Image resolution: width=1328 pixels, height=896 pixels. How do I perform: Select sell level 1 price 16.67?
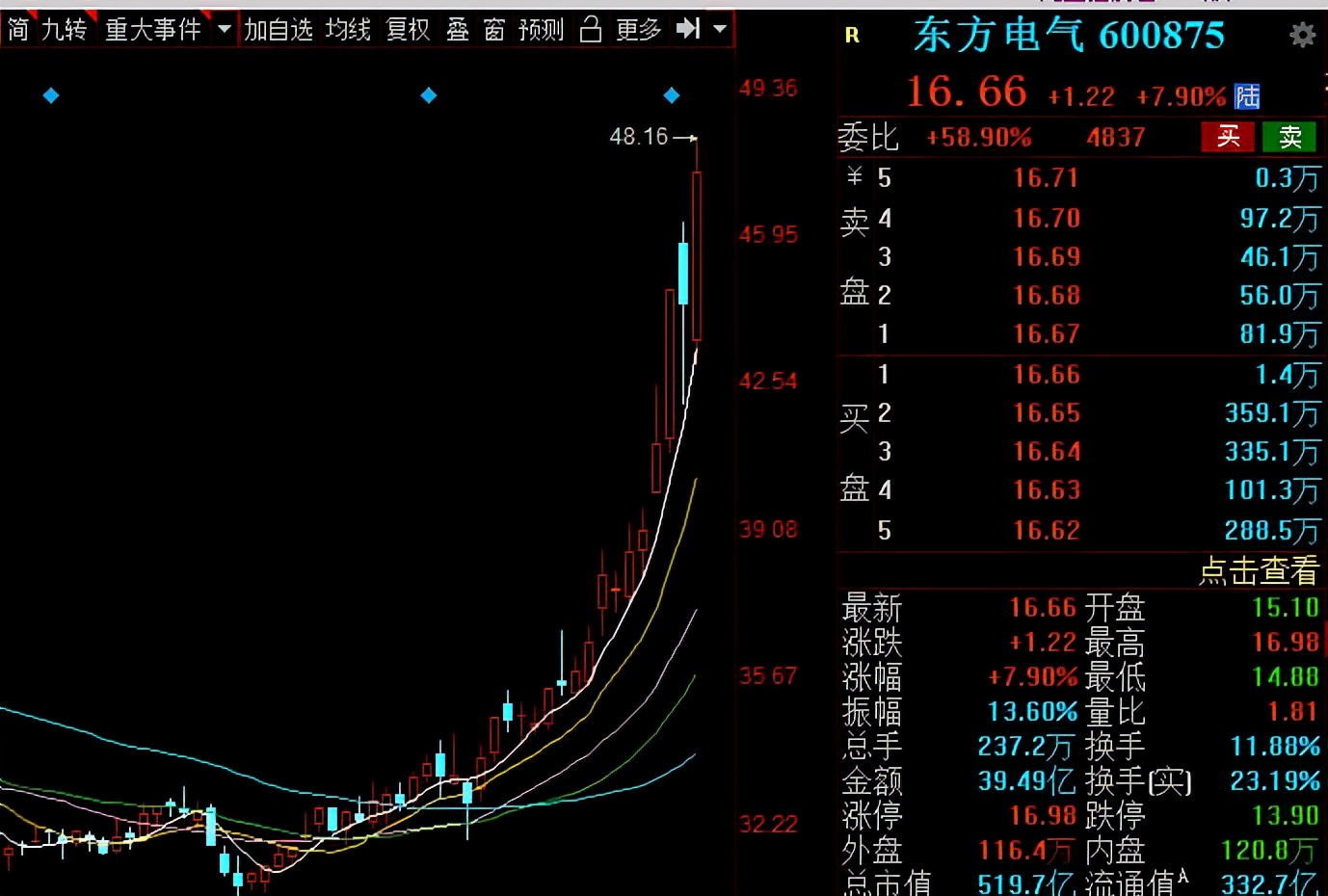tap(1046, 334)
